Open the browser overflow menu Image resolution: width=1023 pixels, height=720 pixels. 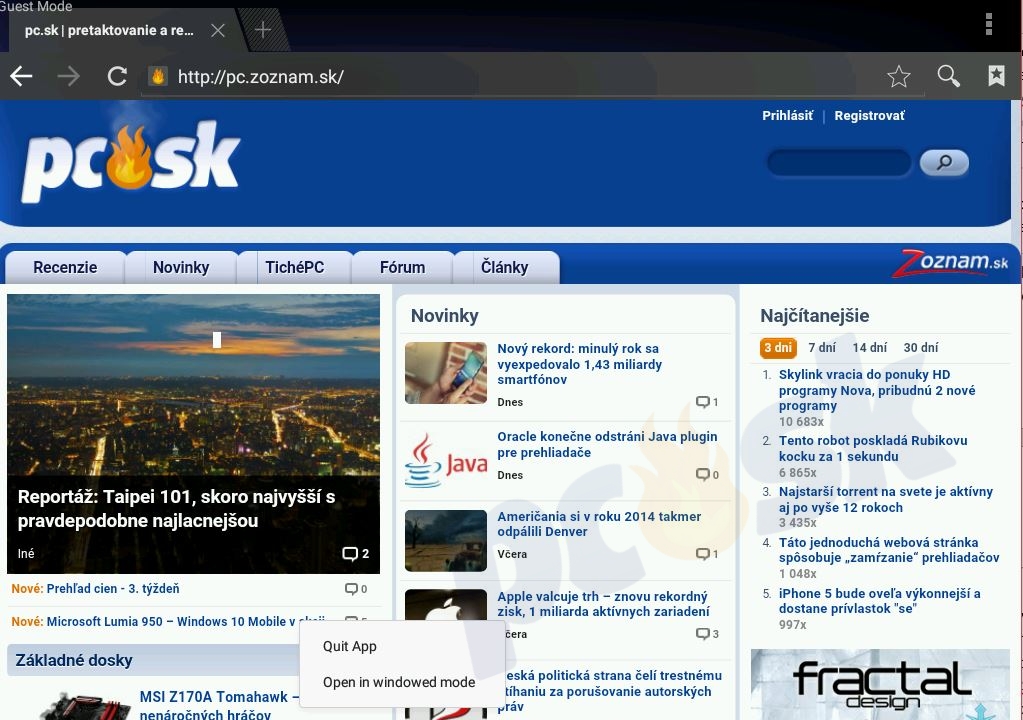pyautogui.click(x=989, y=24)
